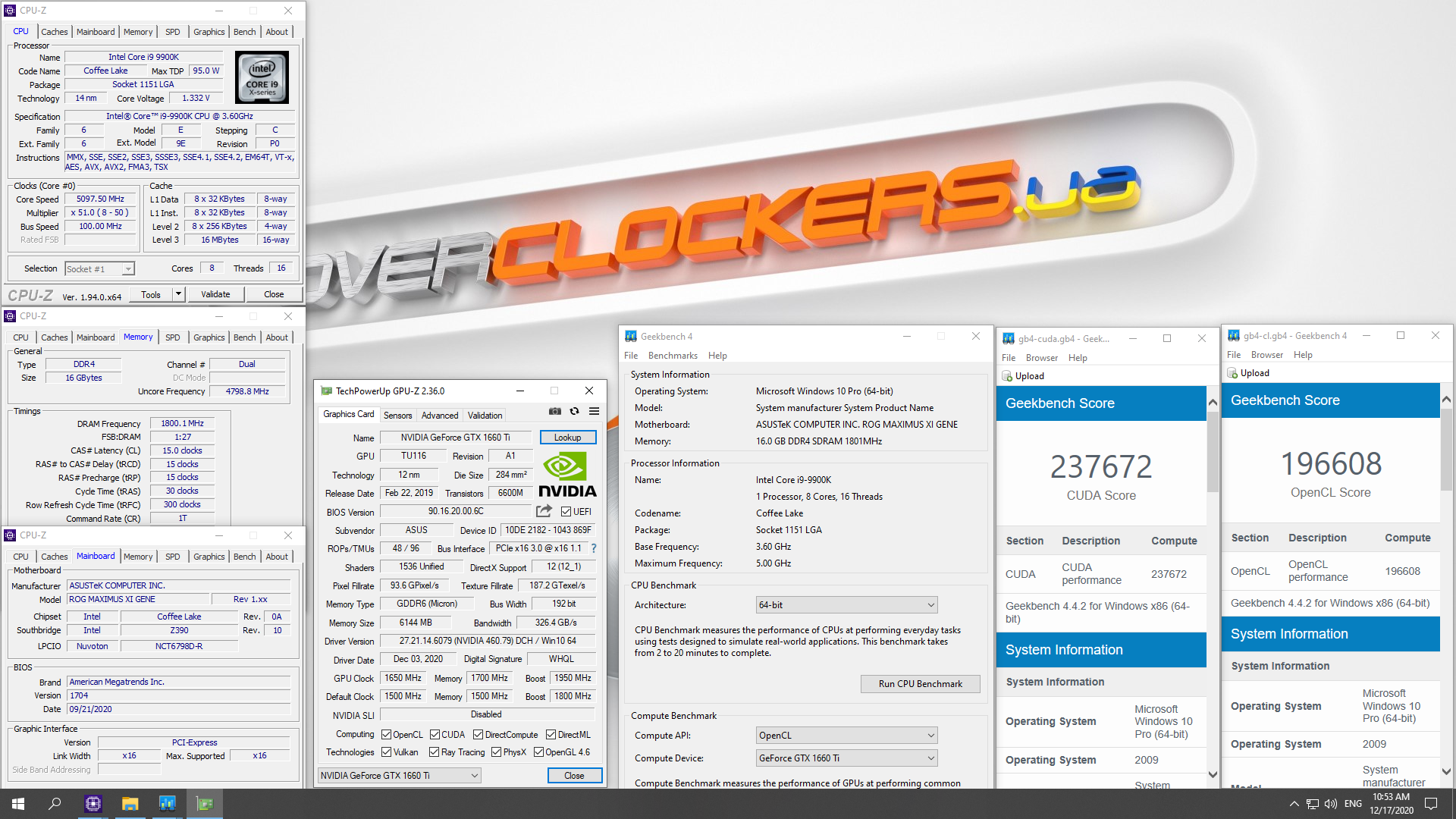Toggle the PhysX checkbox
Image resolution: width=1456 pixels, height=819 pixels.
496,752
